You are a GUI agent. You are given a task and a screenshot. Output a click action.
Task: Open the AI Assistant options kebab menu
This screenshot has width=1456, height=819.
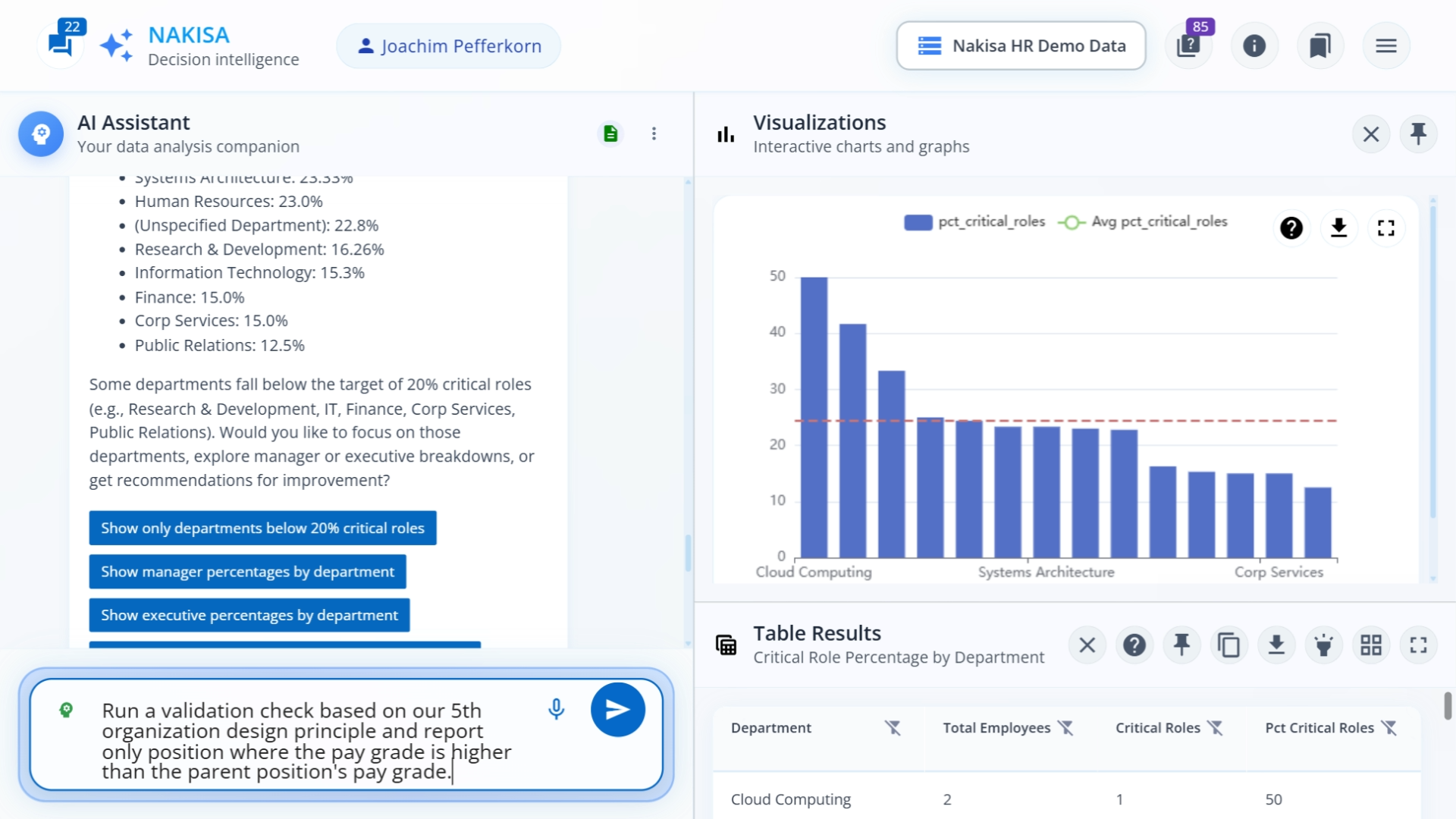pos(654,133)
